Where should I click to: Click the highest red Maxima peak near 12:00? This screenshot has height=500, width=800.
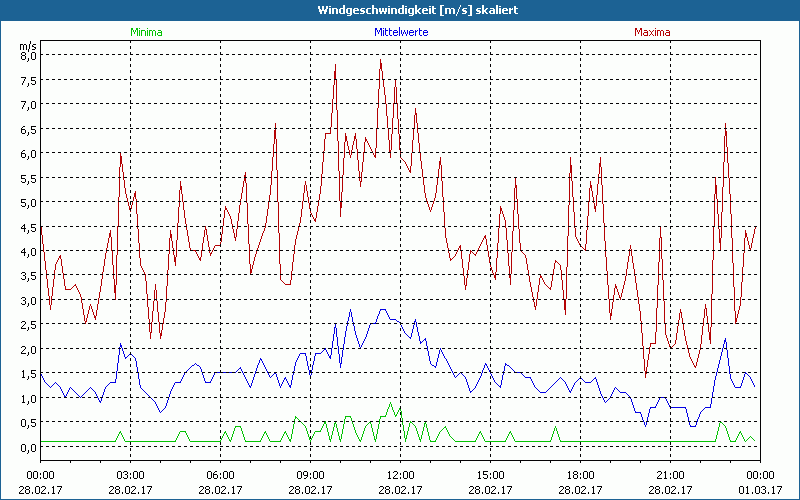coord(380,60)
